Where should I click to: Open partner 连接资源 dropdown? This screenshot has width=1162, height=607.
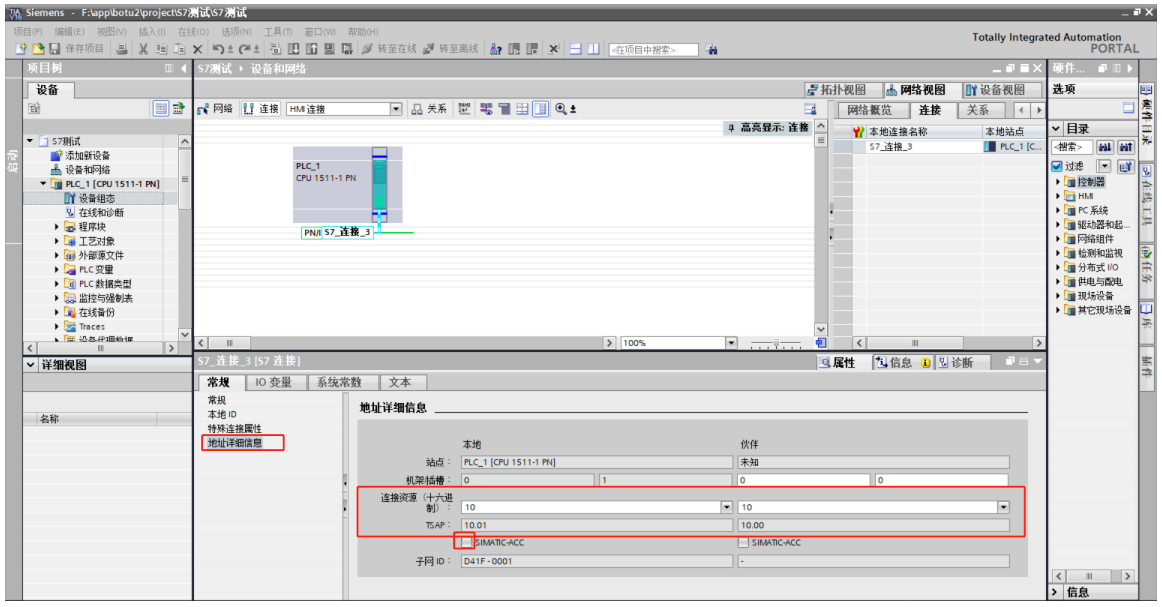click(1003, 507)
